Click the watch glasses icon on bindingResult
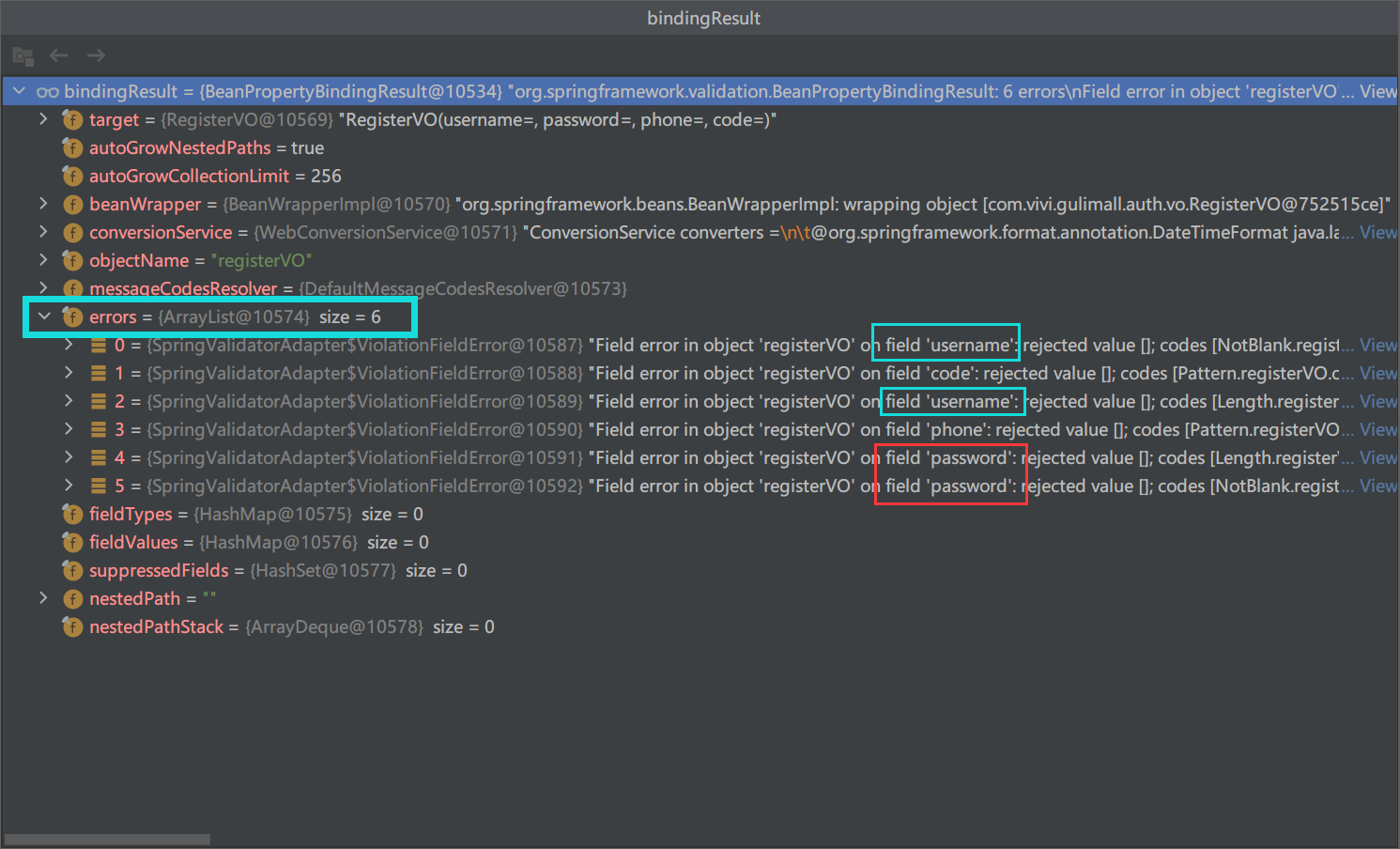The height and width of the screenshot is (849, 1400). click(47, 91)
